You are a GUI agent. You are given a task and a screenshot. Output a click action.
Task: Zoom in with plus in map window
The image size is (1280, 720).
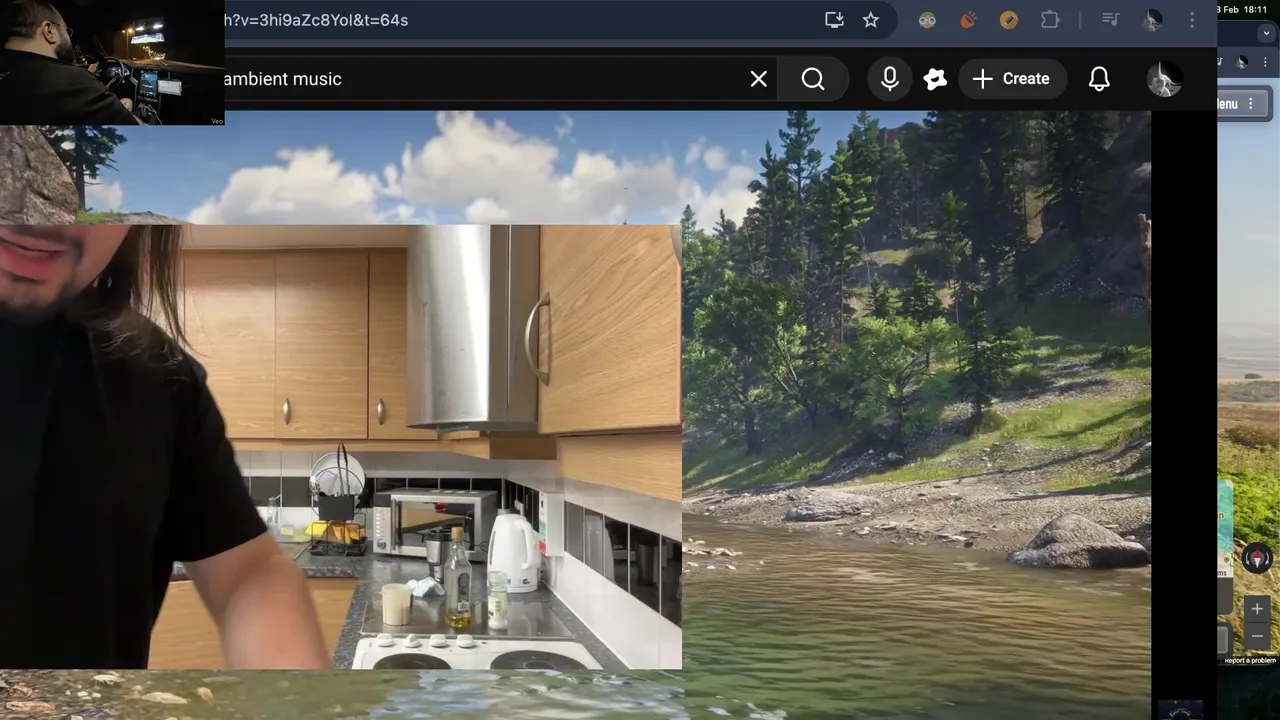click(x=1257, y=608)
